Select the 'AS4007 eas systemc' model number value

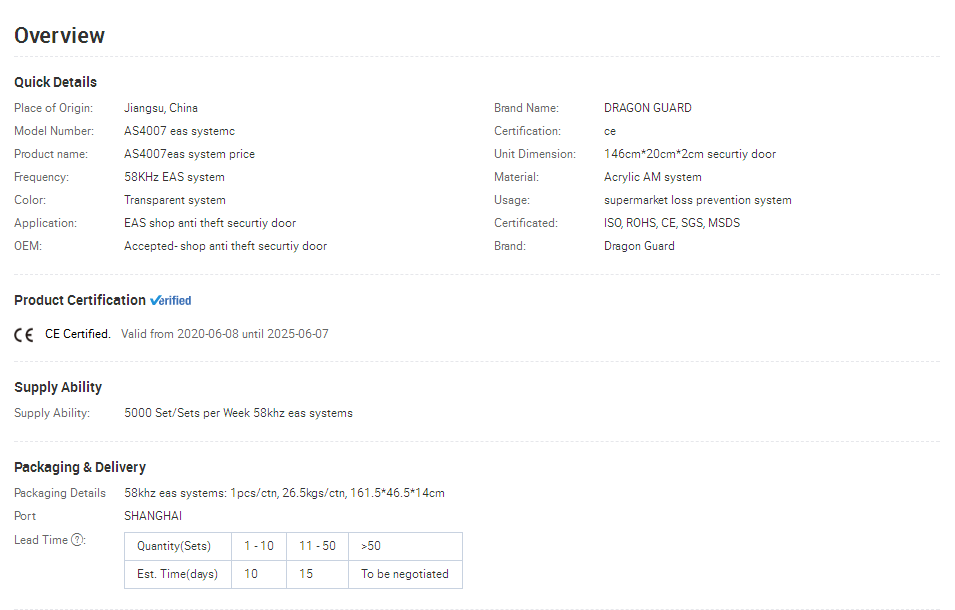[x=180, y=131]
